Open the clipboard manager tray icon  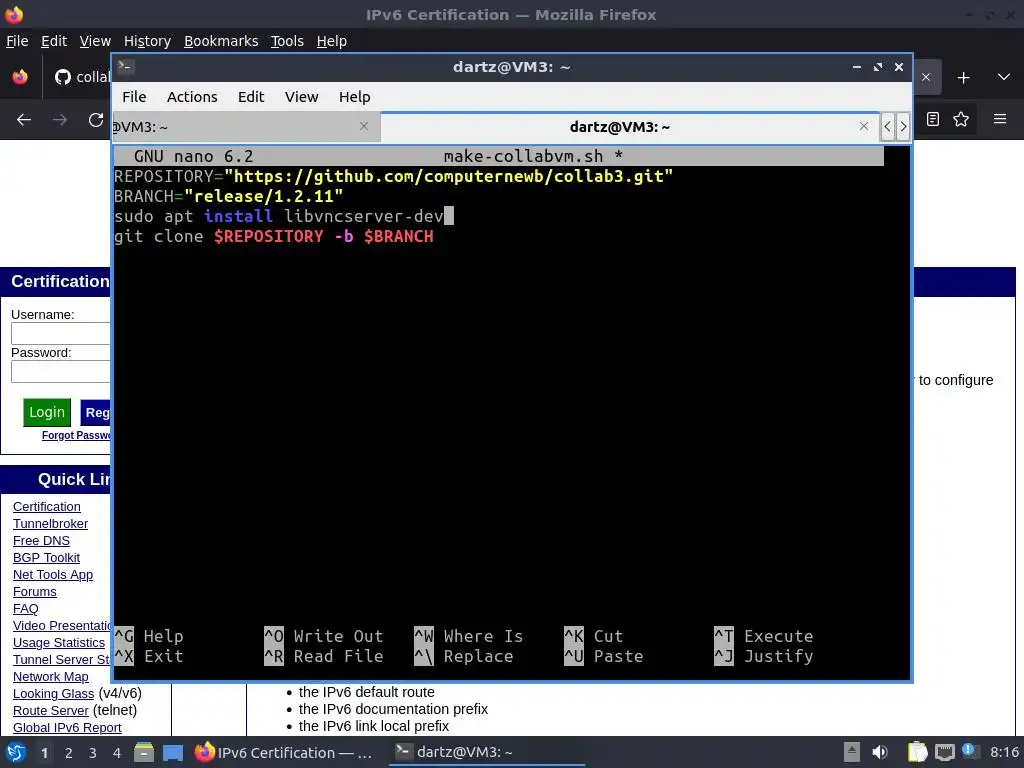tap(917, 752)
